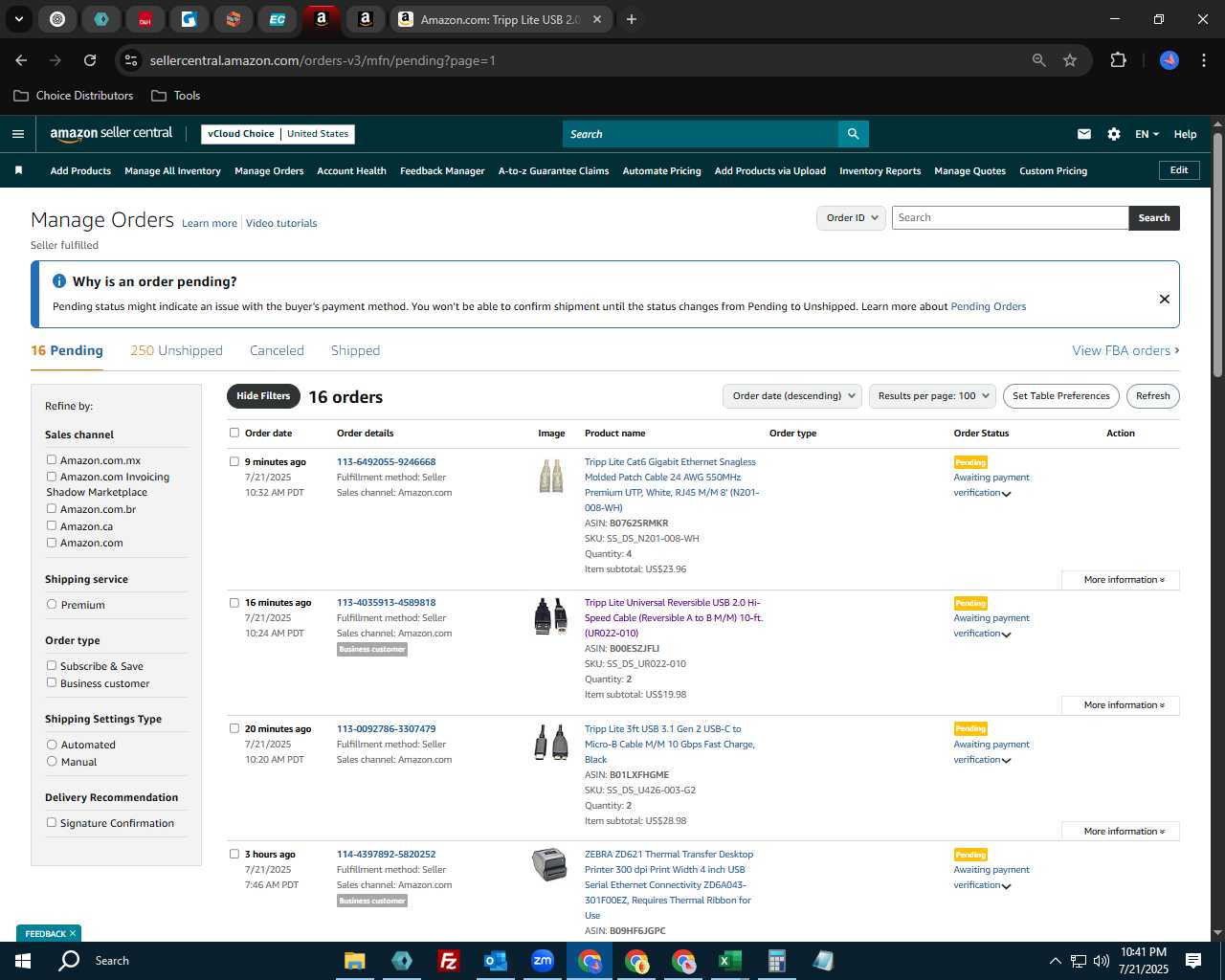
Task: Open FileZilla from the taskbar
Action: click(x=448, y=961)
